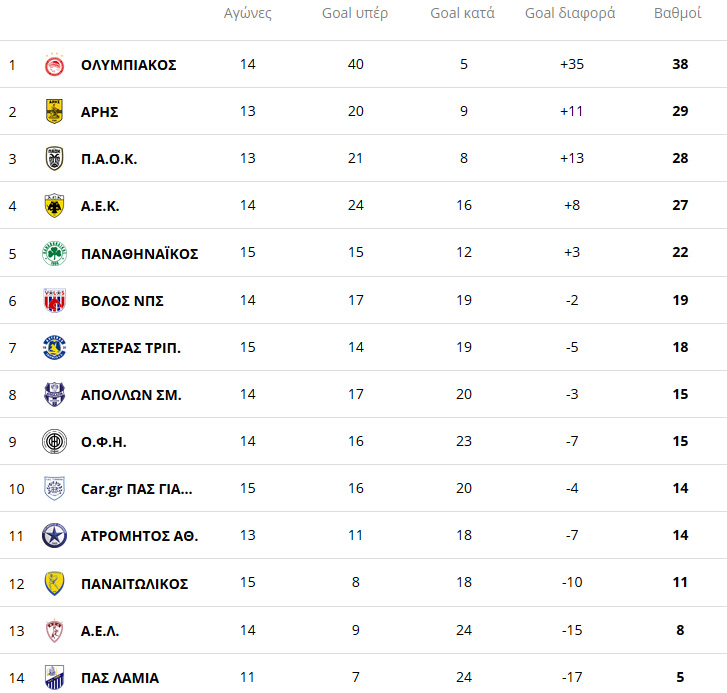Click the Panaitolikos yellow shield crest

tap(54, 583)
